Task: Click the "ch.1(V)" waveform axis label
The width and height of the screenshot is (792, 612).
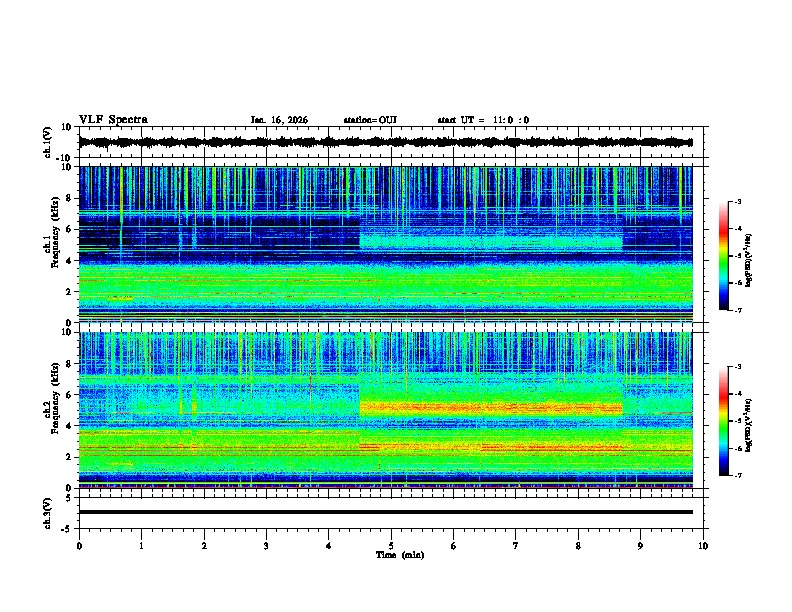Action: click(49, 142)
